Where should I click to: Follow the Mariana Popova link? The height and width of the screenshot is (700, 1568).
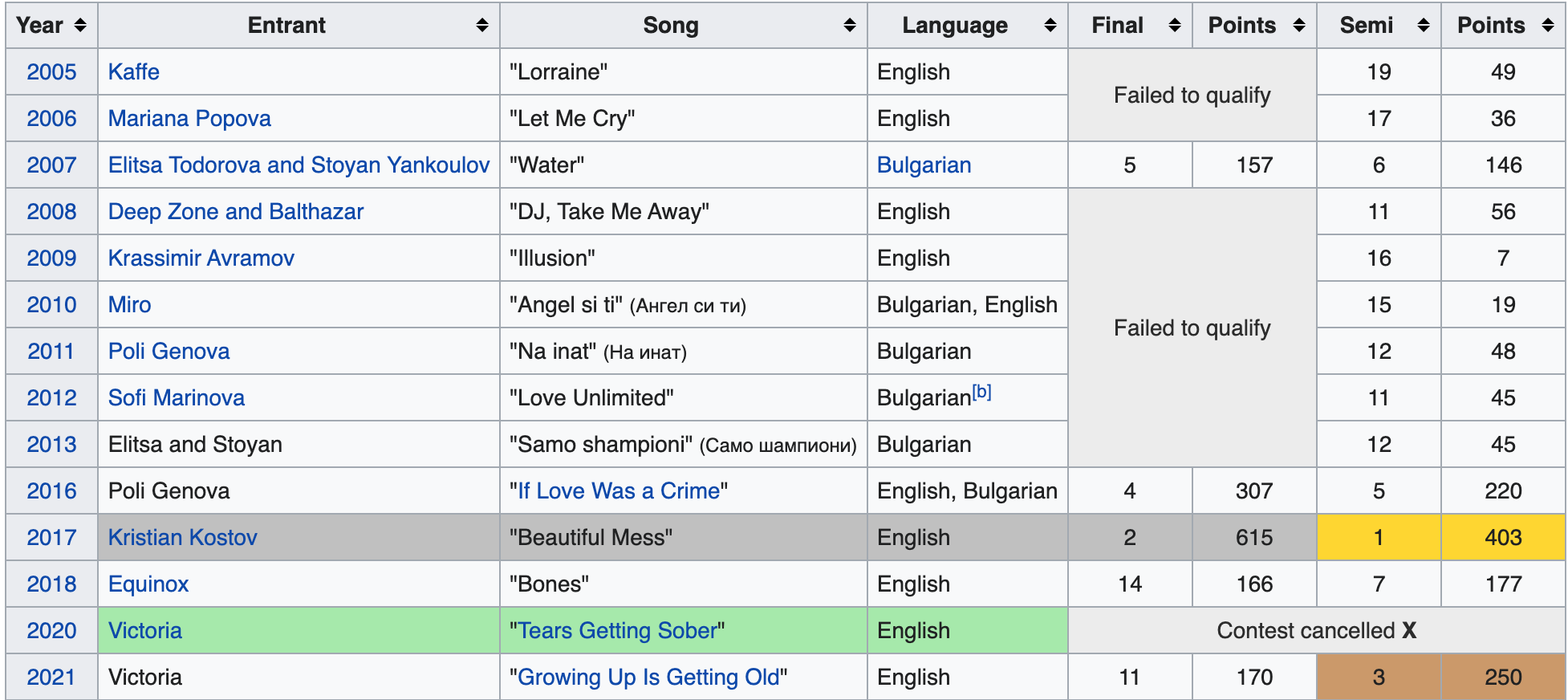(x=189, y=119)
